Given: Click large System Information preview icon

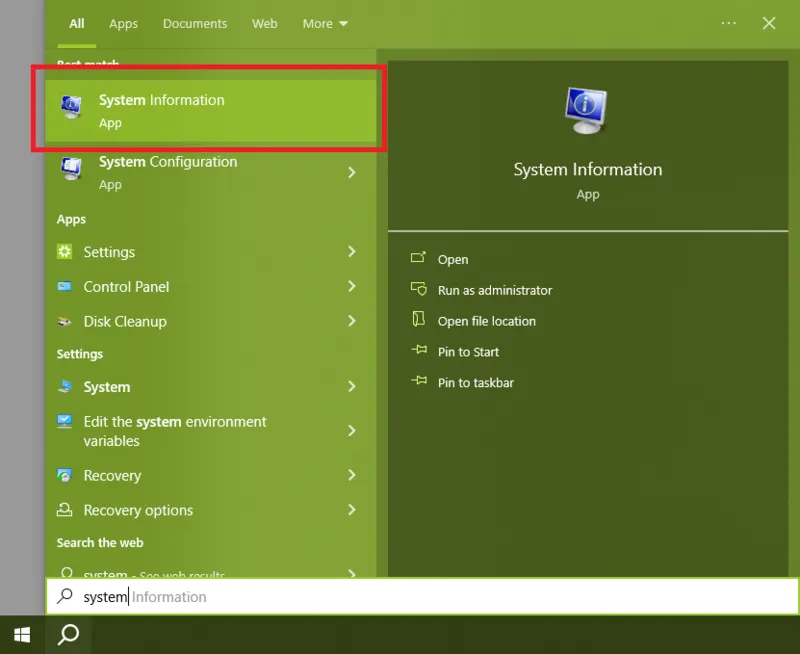Looking at the screenshot, I should (586, 111).
